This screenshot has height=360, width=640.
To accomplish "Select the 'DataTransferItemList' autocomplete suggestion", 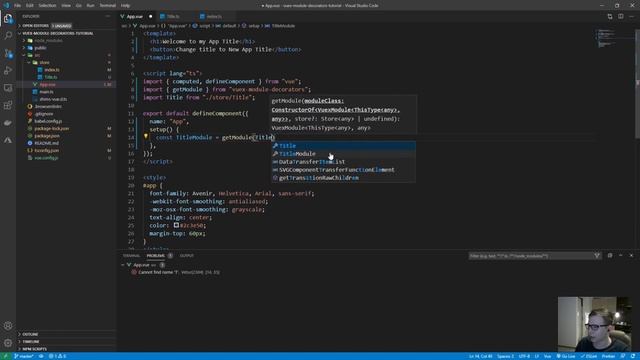I will coord(344,162).
